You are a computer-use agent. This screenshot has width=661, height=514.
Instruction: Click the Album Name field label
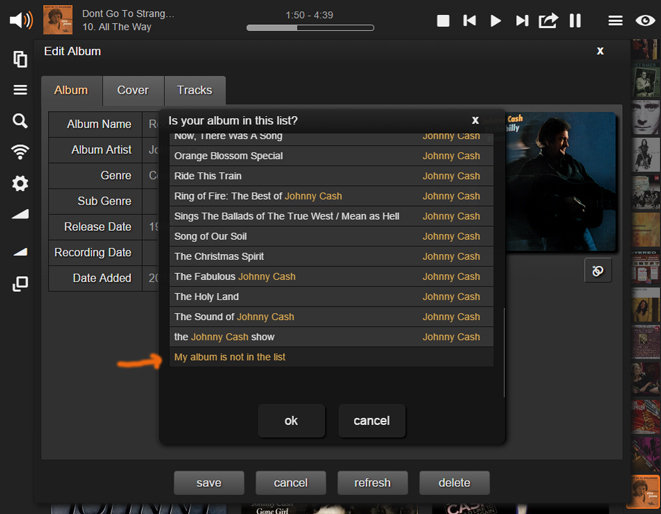click(99, 124)
